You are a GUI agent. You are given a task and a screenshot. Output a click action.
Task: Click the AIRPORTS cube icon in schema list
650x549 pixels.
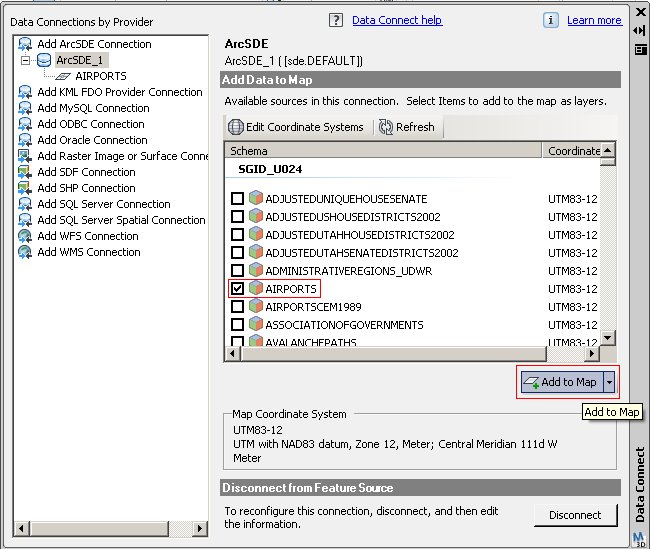click(256, 288)
